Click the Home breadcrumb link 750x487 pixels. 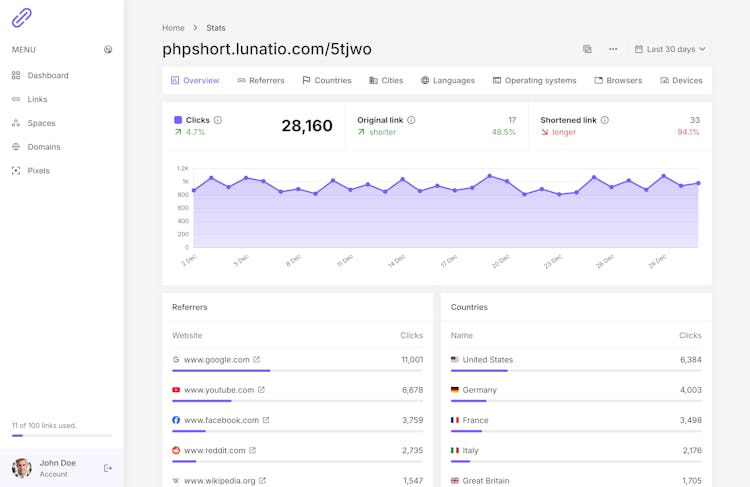pos(173,28)
